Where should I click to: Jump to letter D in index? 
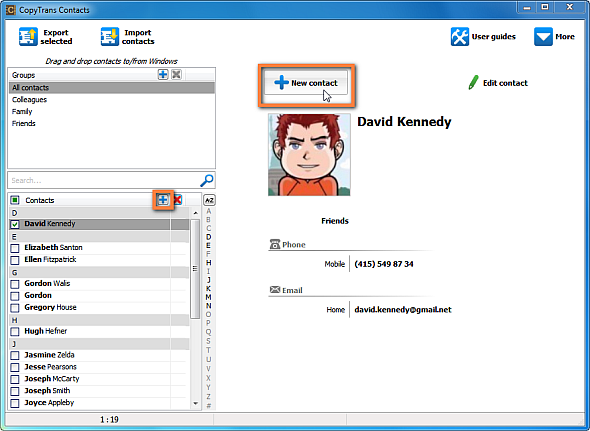[x=208, y=237]
